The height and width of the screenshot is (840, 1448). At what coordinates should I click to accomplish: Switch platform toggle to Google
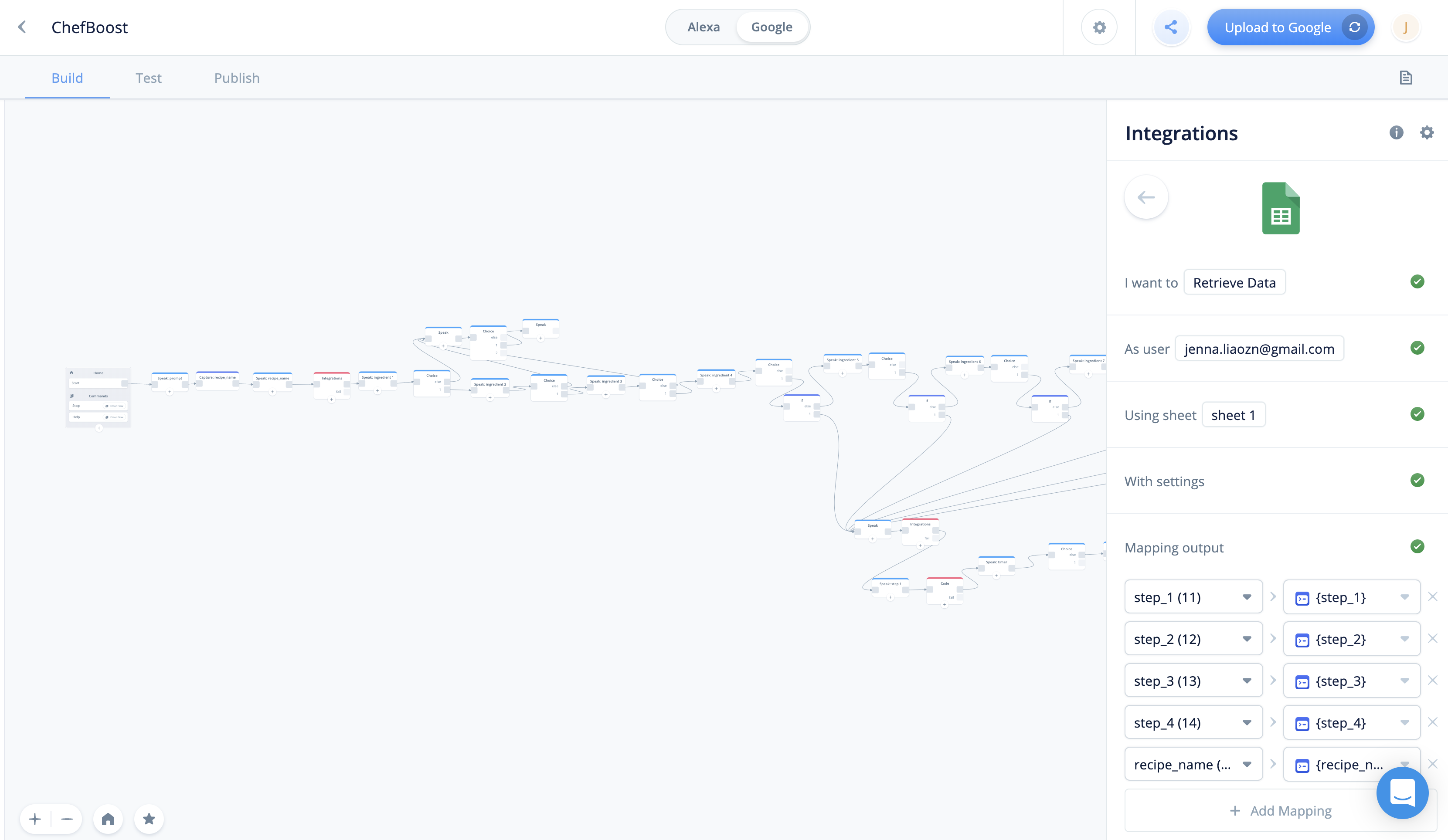click(x=771, y=27)
